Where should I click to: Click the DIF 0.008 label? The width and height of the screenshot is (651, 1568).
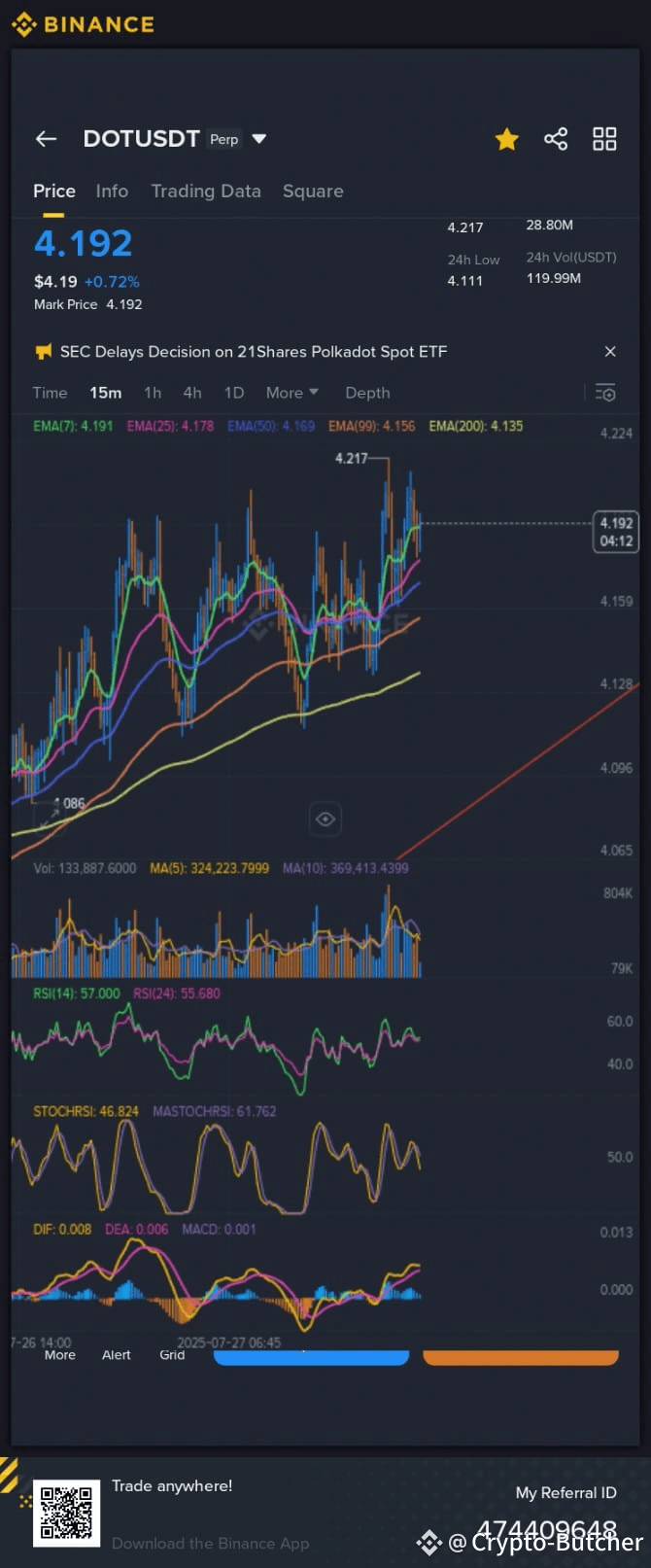tap(62, 1230)
